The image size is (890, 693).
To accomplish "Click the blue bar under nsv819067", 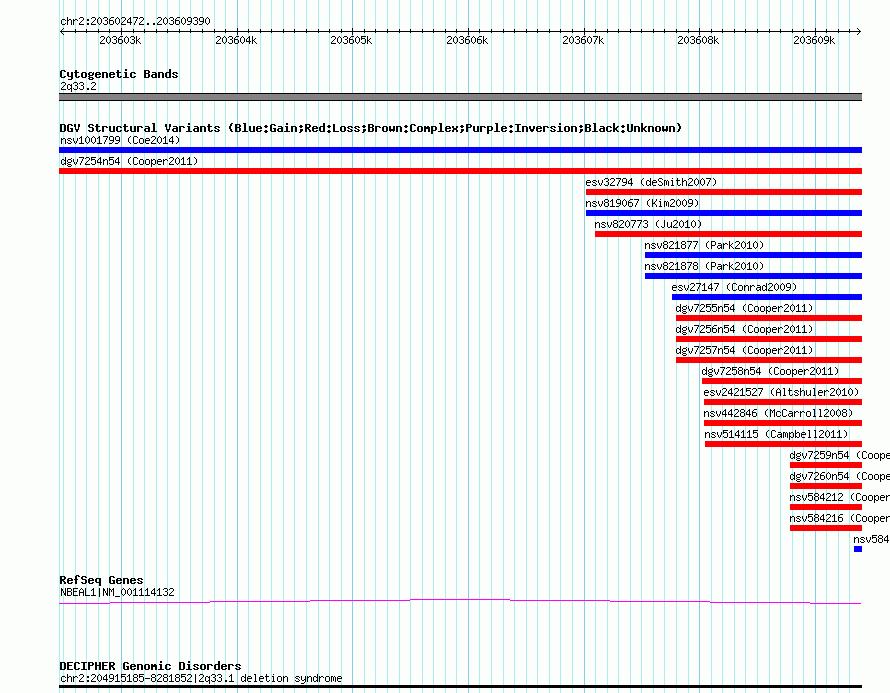I will (x=724, y=213).
